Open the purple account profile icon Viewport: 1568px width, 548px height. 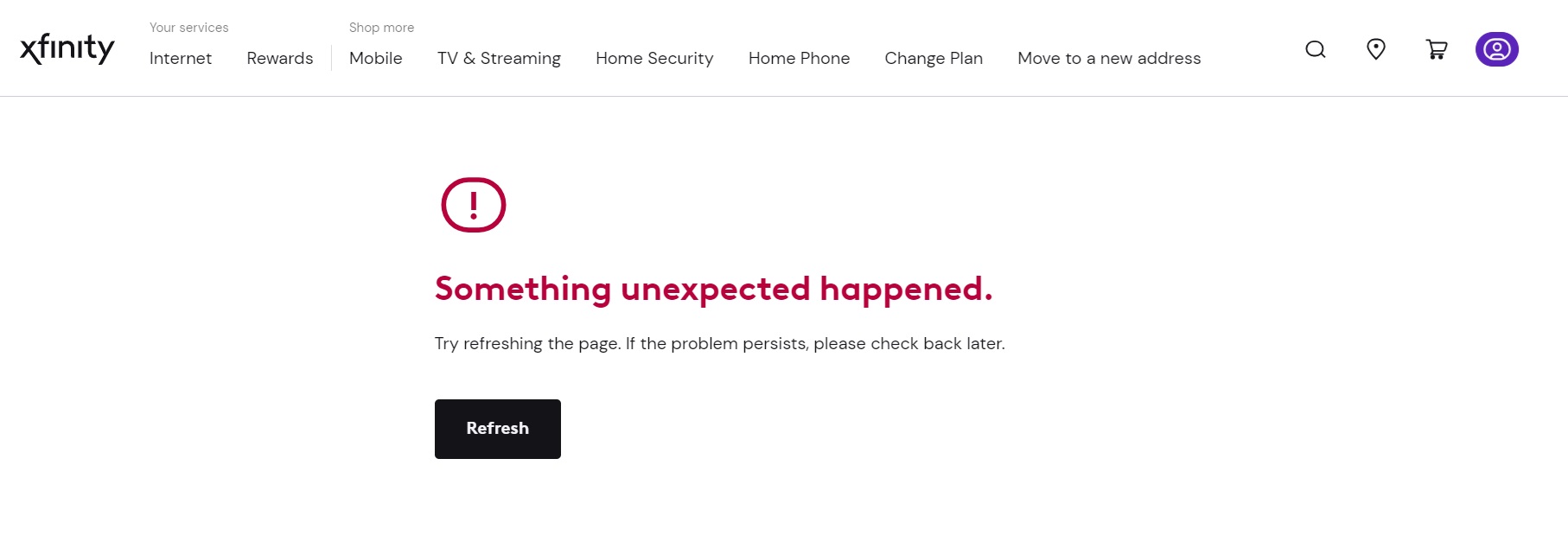coord(1497,49)
